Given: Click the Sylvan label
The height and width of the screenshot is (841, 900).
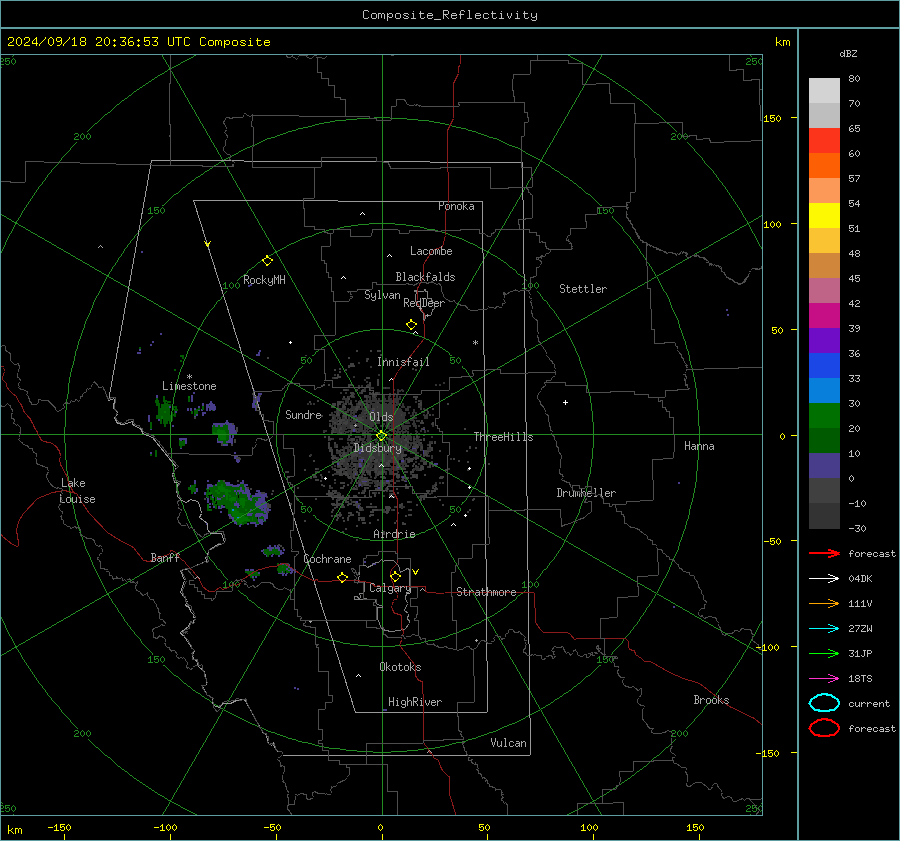Looking at the screenshot, I should coord(382,295).
